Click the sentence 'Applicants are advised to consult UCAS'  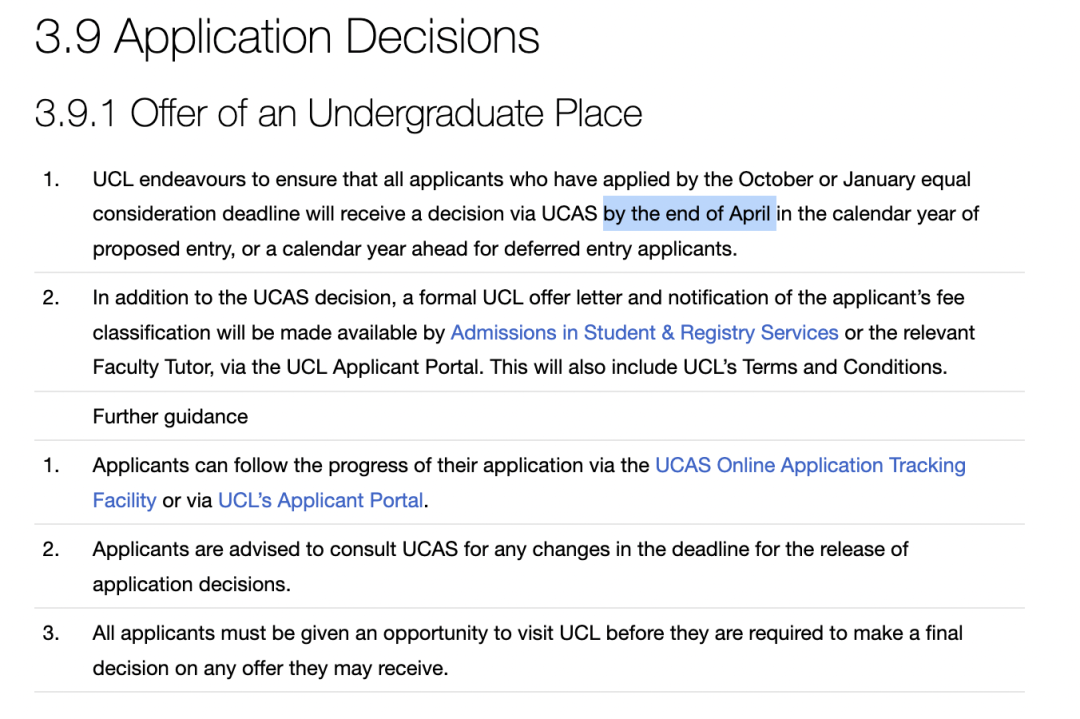(501, 567)
